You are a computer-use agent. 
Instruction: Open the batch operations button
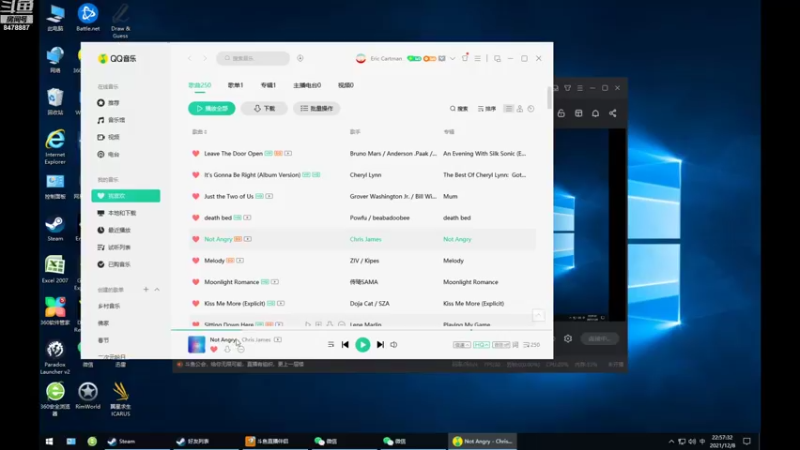[x=316, y=109]
